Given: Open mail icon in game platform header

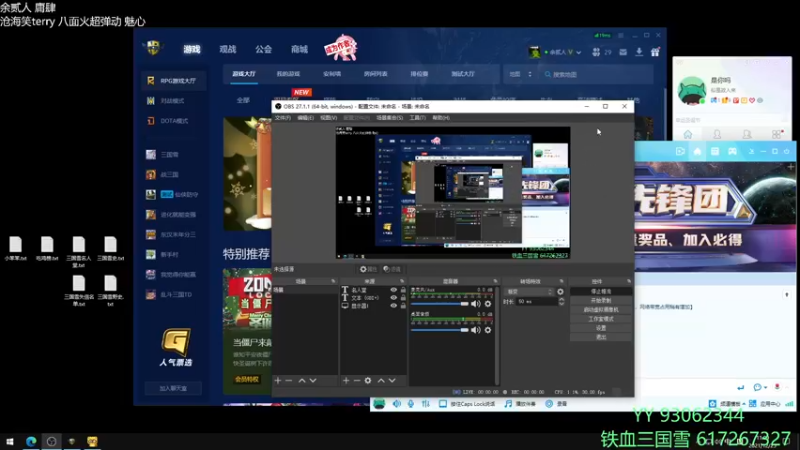Looking at the screenshot, I should point(623,52).
